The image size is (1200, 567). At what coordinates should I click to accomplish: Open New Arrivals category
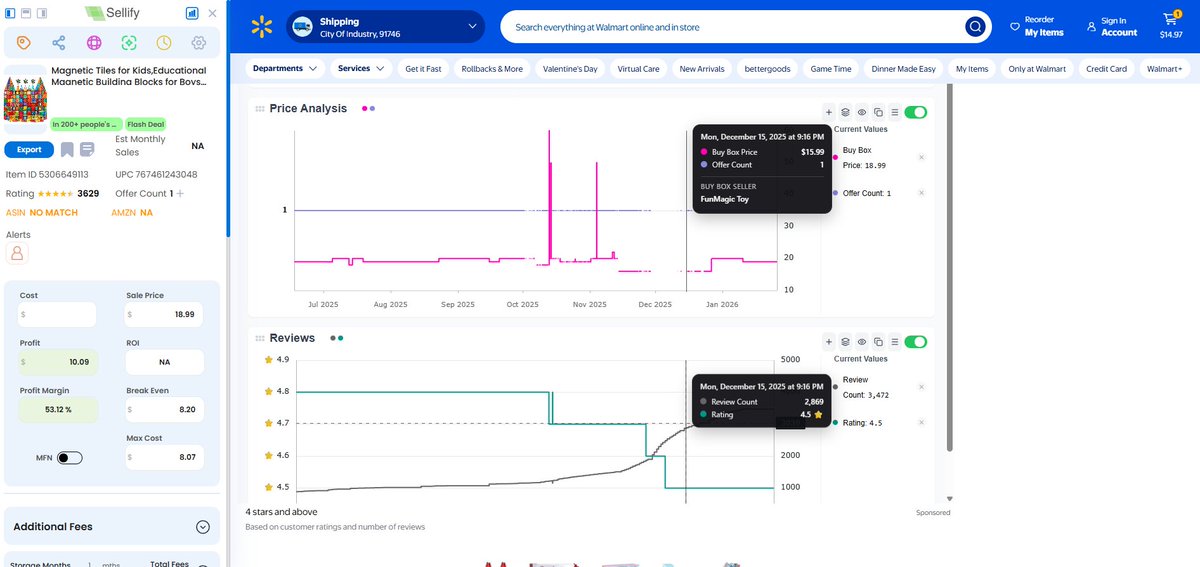click(702, 69)
